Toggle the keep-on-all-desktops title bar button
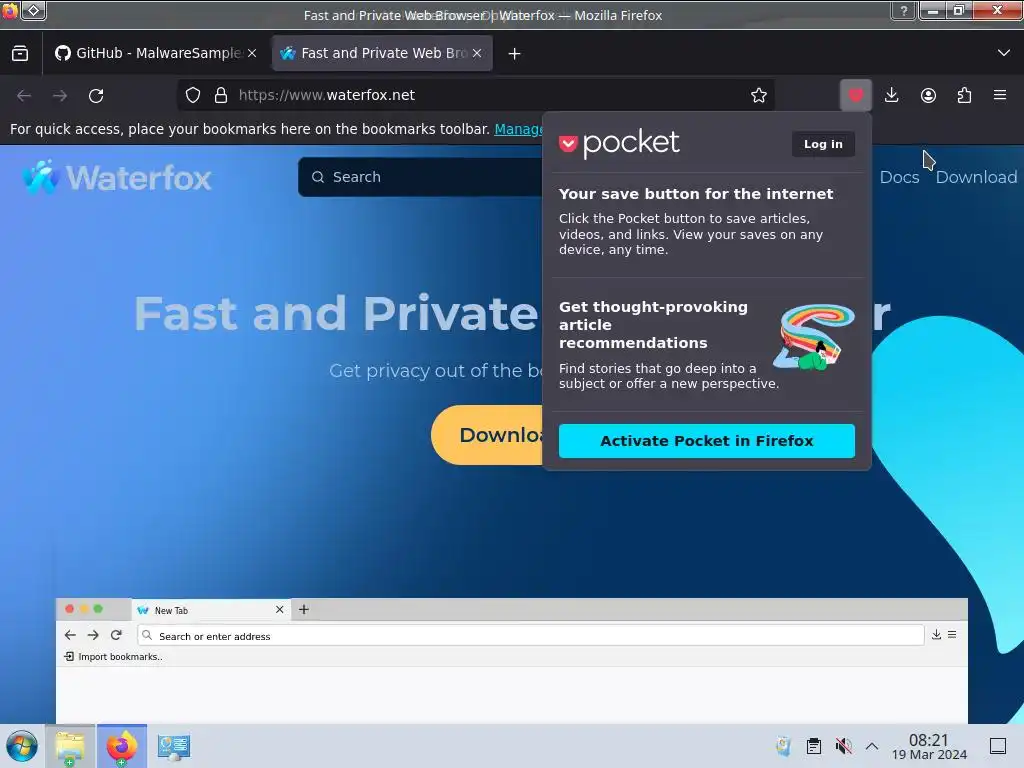 [34, 10]
